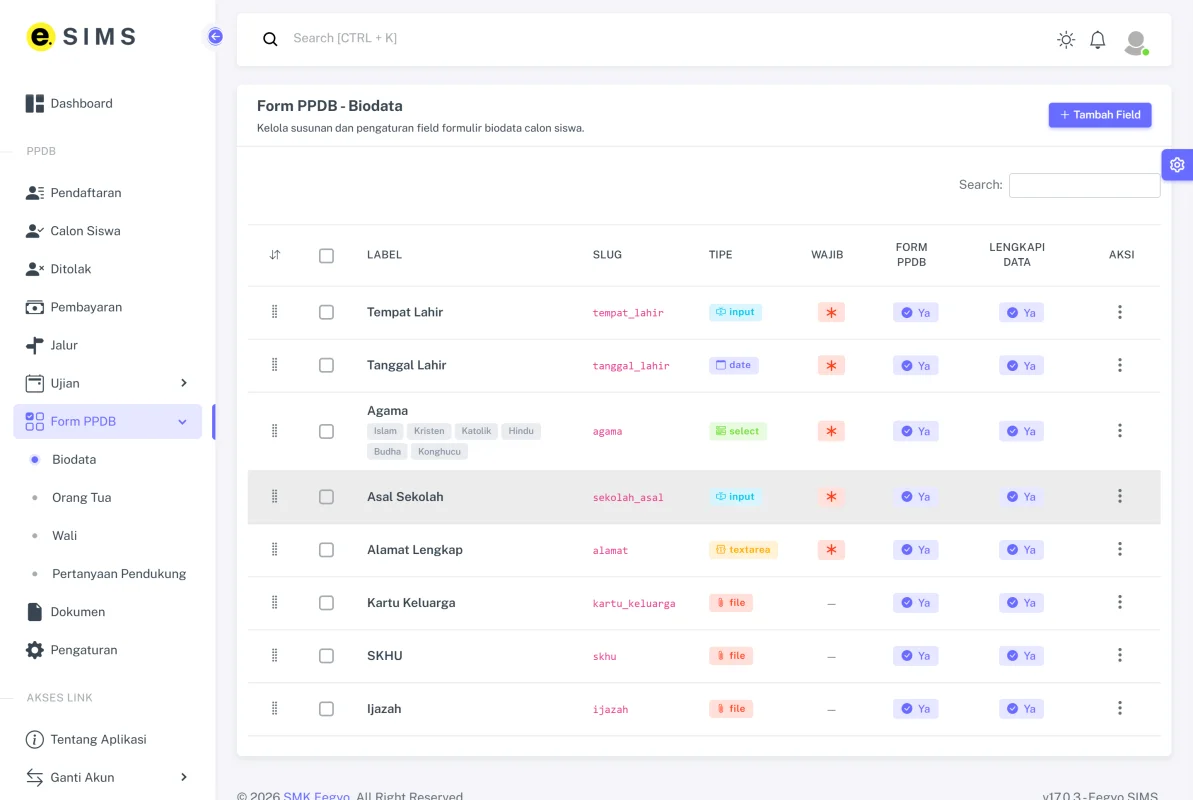Open the three-dot menu for Ijazah
This screenshot has width=1193, height=800.
pyautogui.click(x=1119, y=709)
